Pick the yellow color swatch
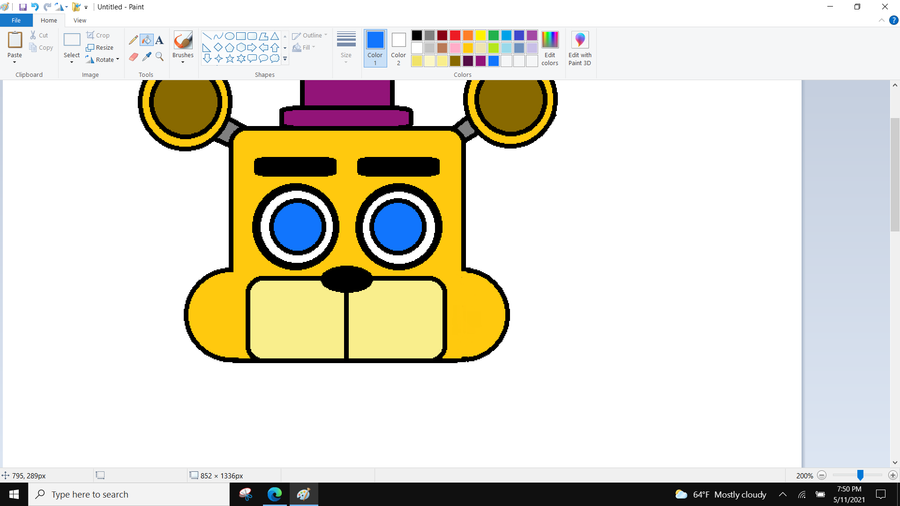 coord(480,36)
